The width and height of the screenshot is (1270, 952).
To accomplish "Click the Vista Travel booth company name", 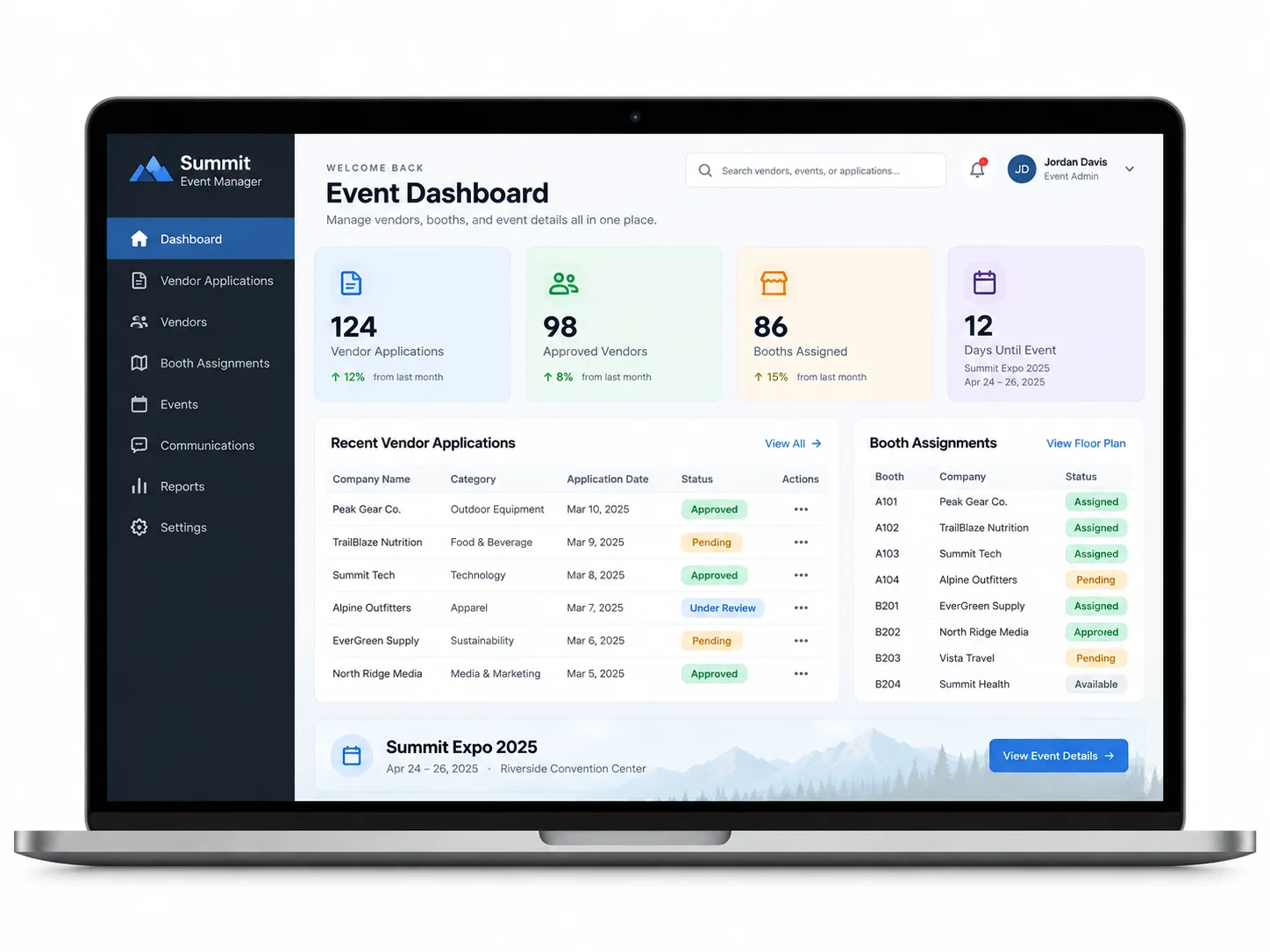I will coord(967,658).
